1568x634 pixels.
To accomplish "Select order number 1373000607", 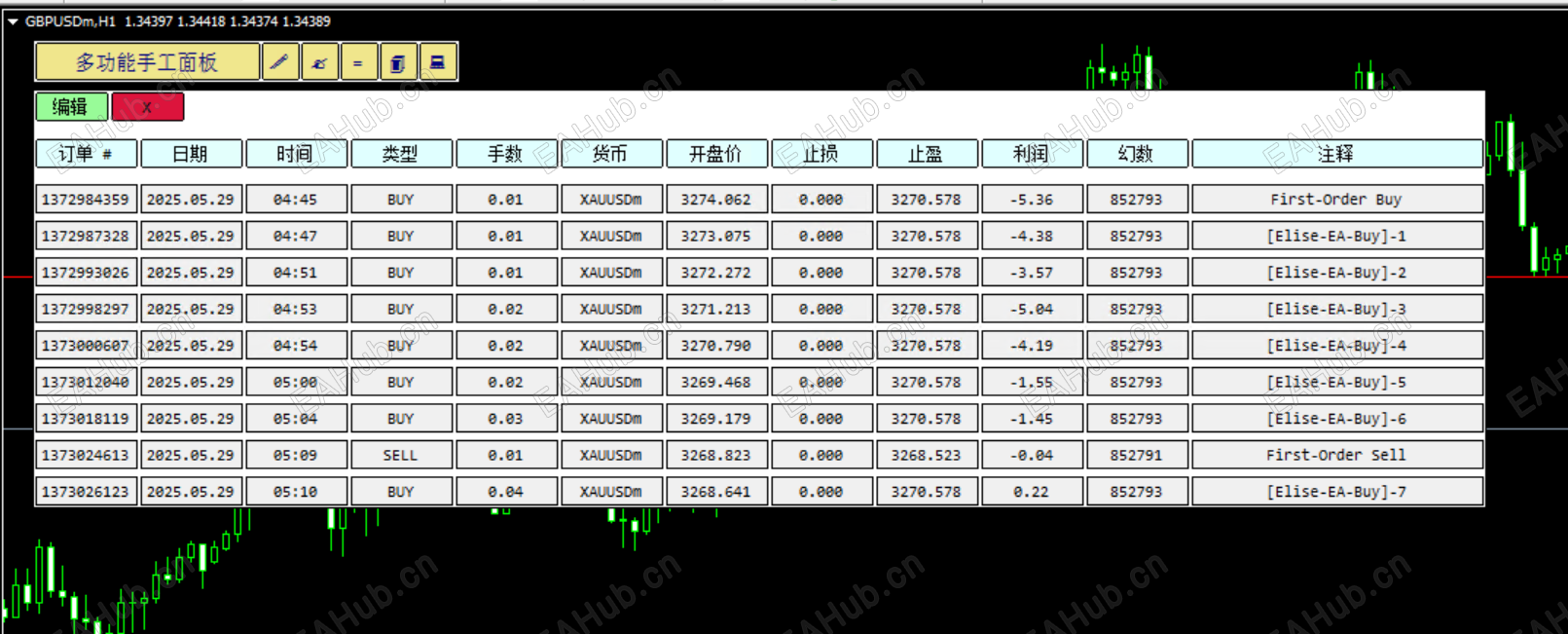I will (86, 346).
